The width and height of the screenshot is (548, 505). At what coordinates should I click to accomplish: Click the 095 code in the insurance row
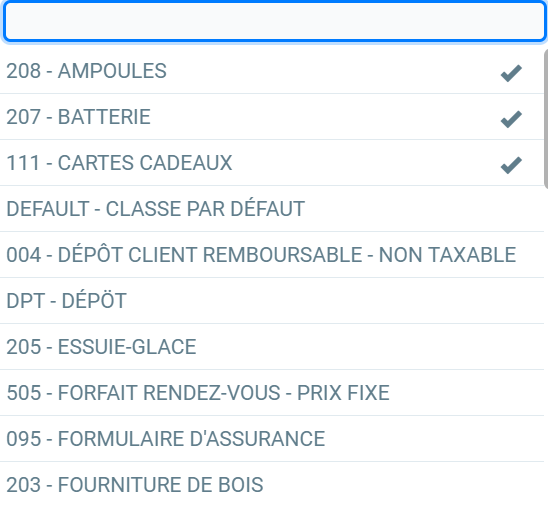(24, 439)
